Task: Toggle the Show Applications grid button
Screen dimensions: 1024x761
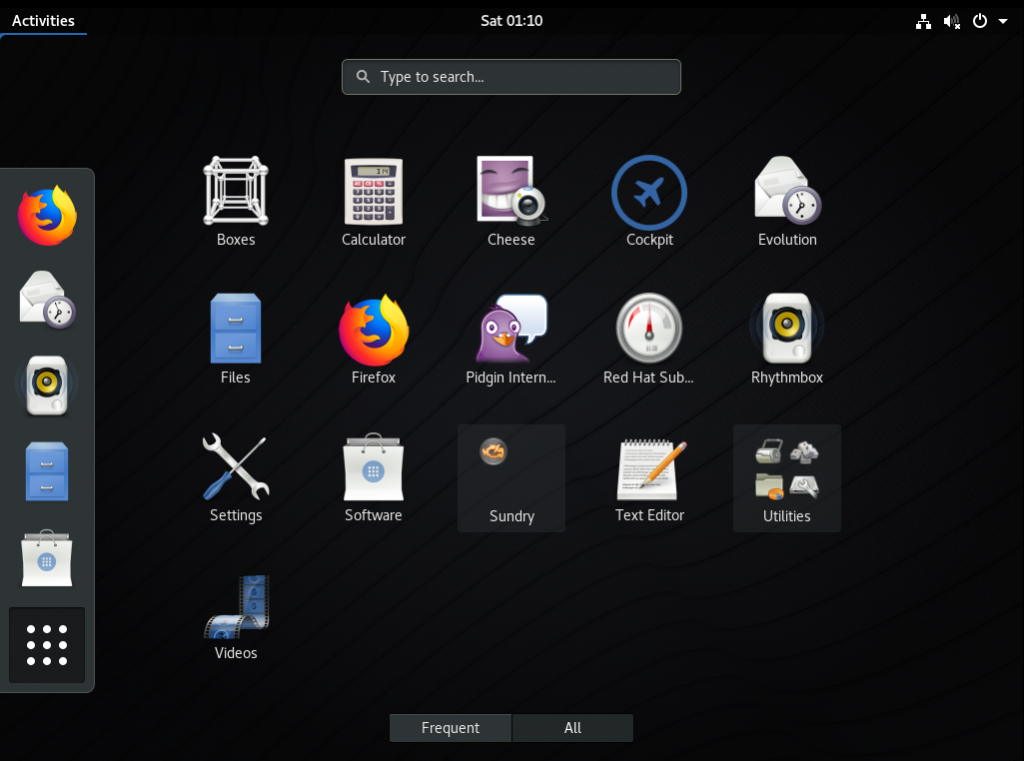Action: 47,645
